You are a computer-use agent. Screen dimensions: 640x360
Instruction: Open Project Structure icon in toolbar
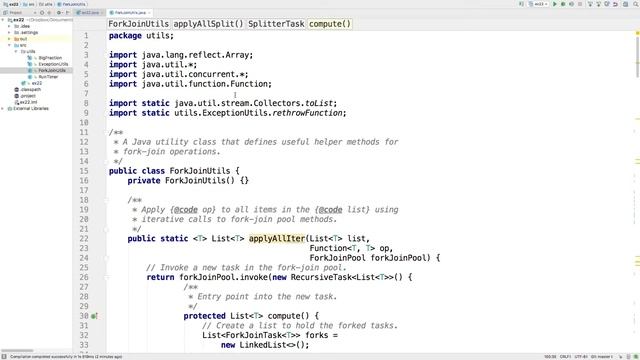[625, 4]
